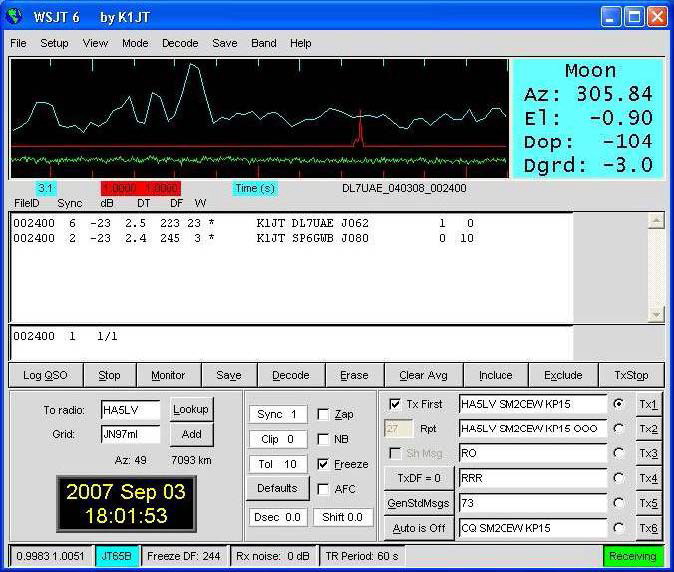Screen dimensions: 674x572
Task: Click the Tx3 button
Action: [648, 453]
